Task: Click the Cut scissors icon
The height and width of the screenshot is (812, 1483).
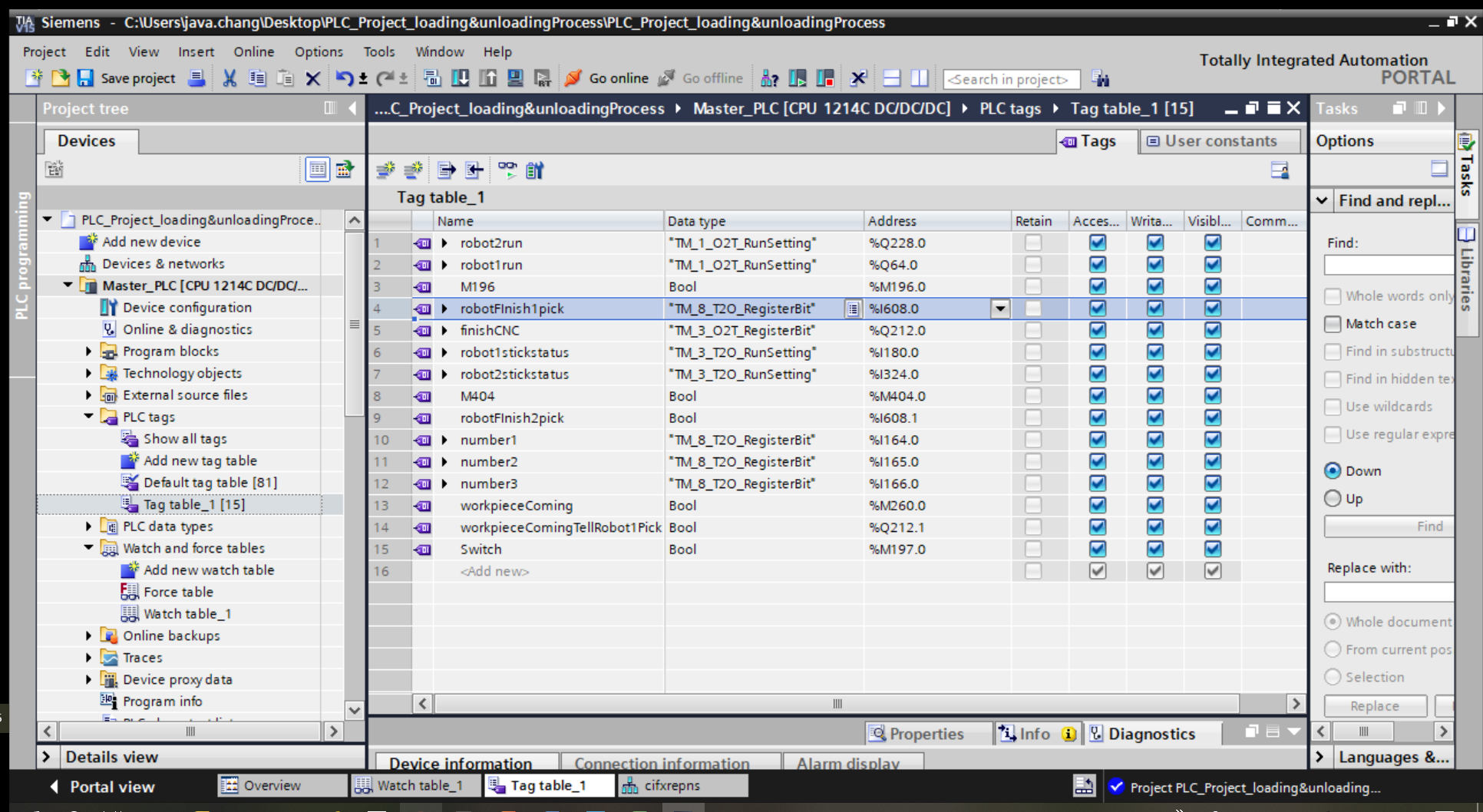Action: pyautogui.click(x=229, y=78)
